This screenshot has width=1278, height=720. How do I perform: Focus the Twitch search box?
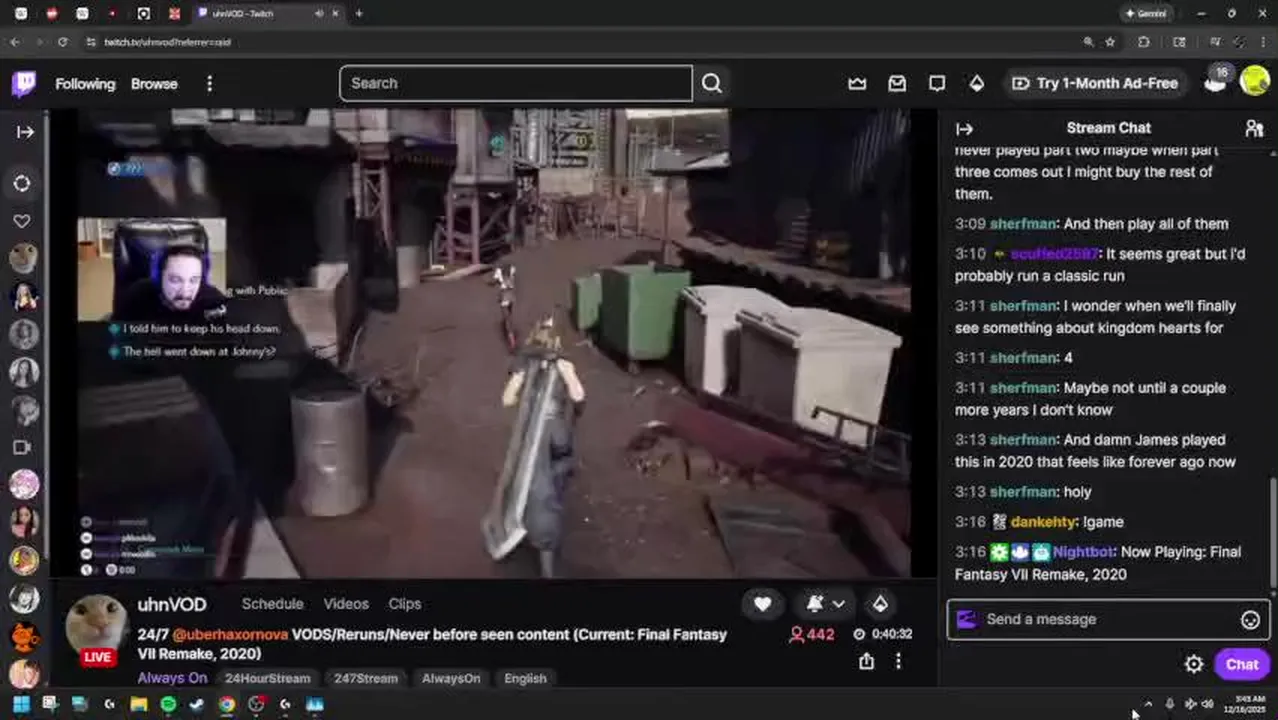pos(516,83)
